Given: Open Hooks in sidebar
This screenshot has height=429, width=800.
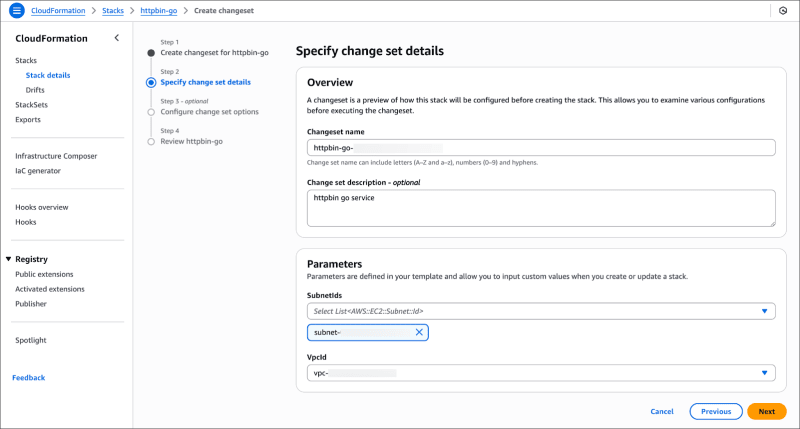Looking at the screenshot, I should point(26,222).
